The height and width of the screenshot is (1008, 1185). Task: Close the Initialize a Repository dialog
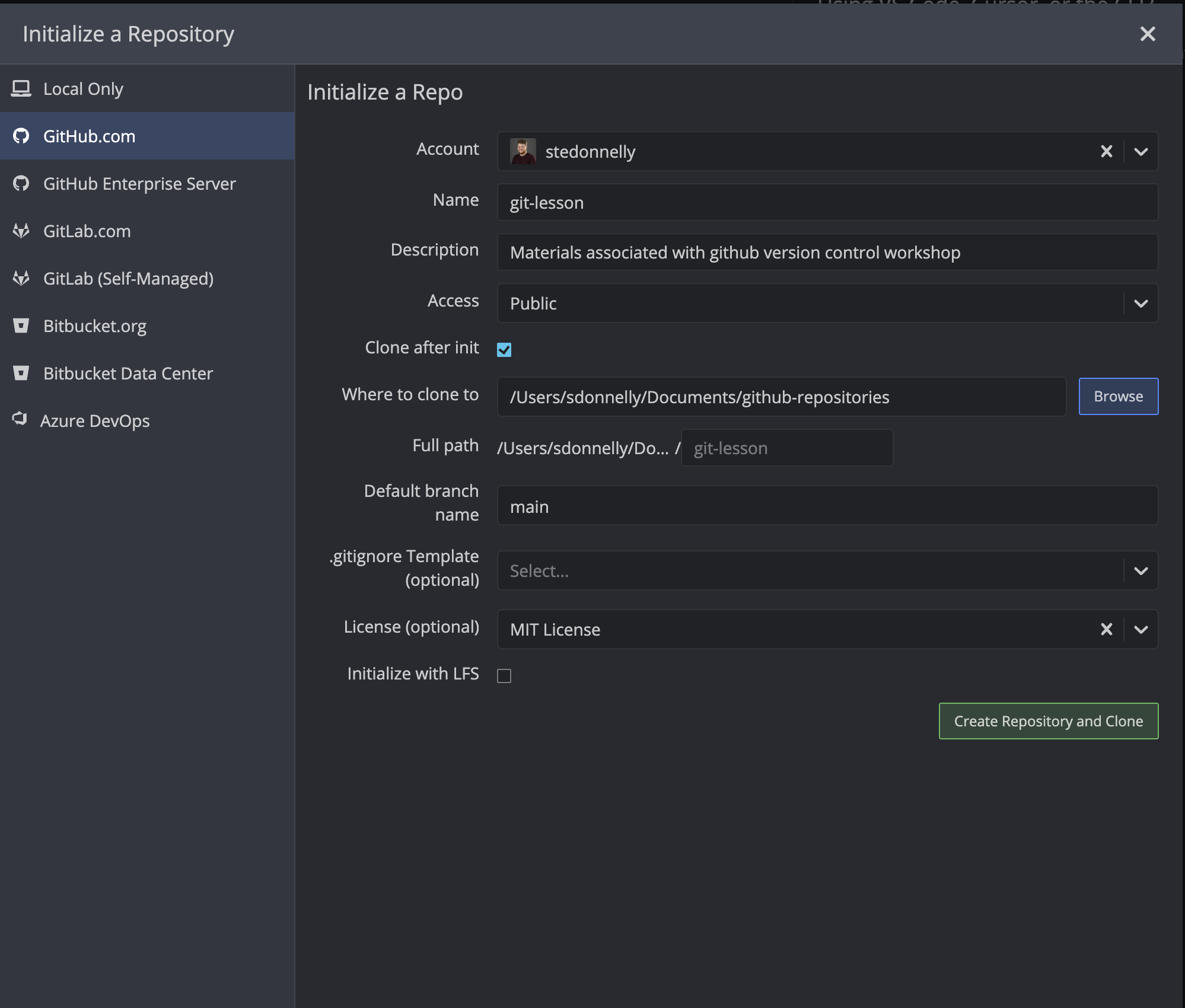coord(1148,34)
